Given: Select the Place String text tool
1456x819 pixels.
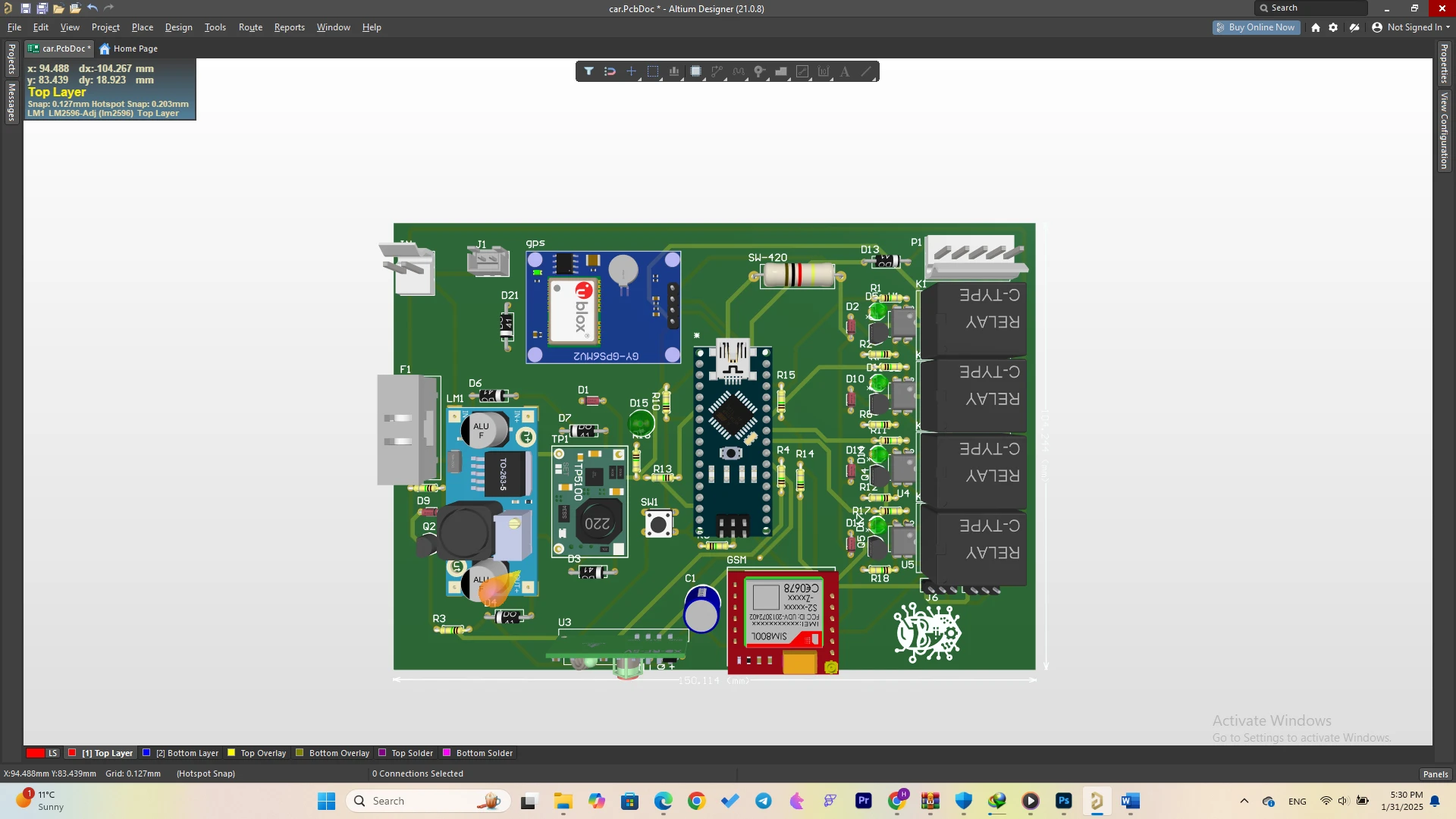Looking at the screenshot, I should pyautogui.click(x=845, y=71).
